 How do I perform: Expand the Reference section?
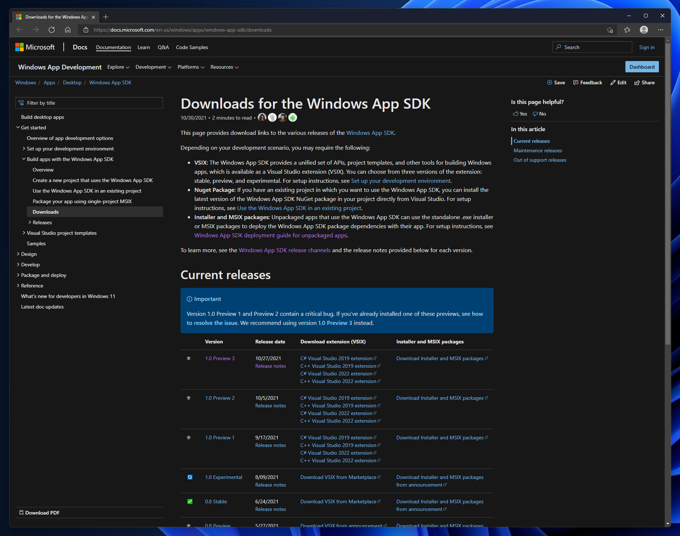coord(18,286)
